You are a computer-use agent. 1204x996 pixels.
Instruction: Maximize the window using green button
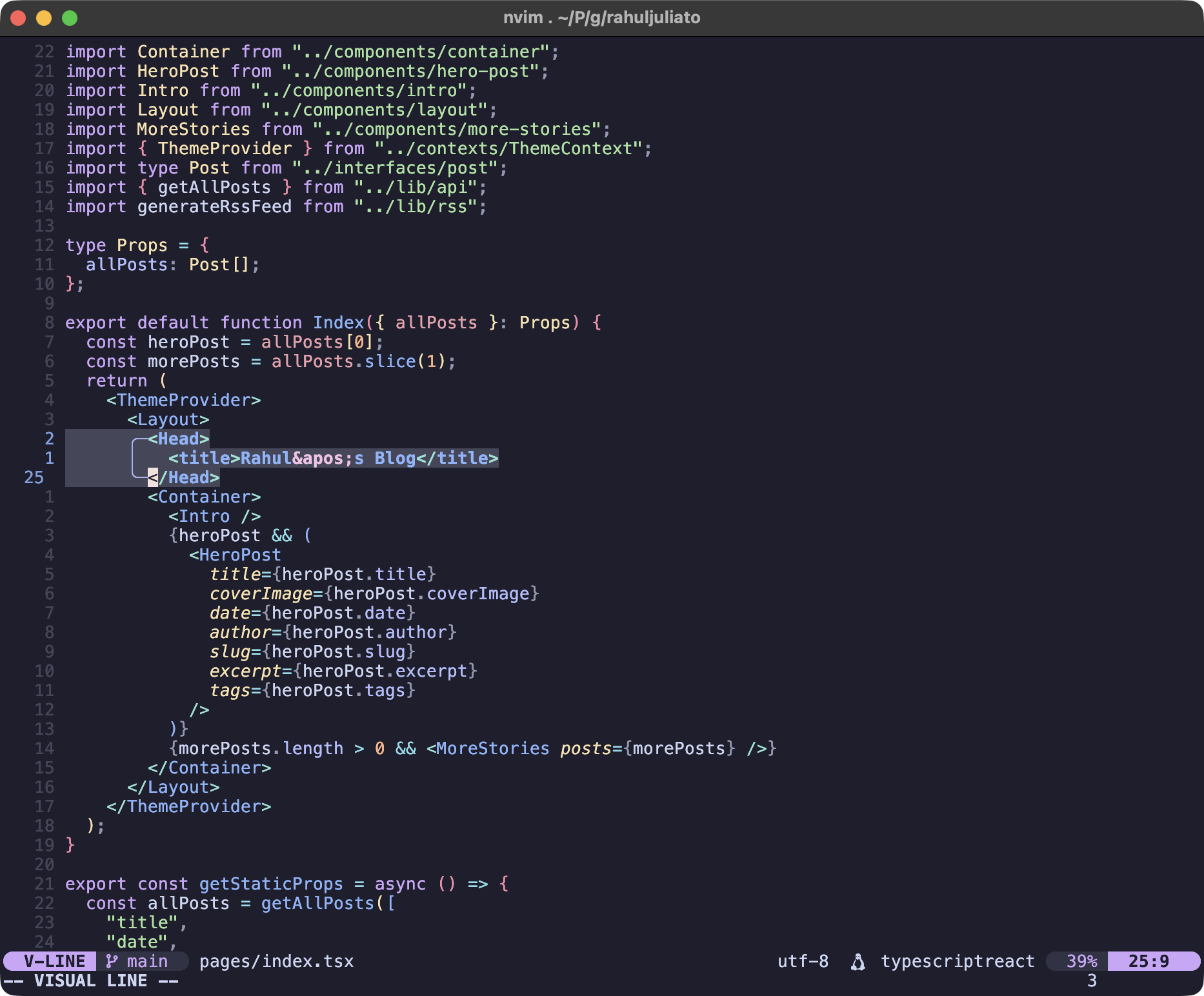pos(70,18)
